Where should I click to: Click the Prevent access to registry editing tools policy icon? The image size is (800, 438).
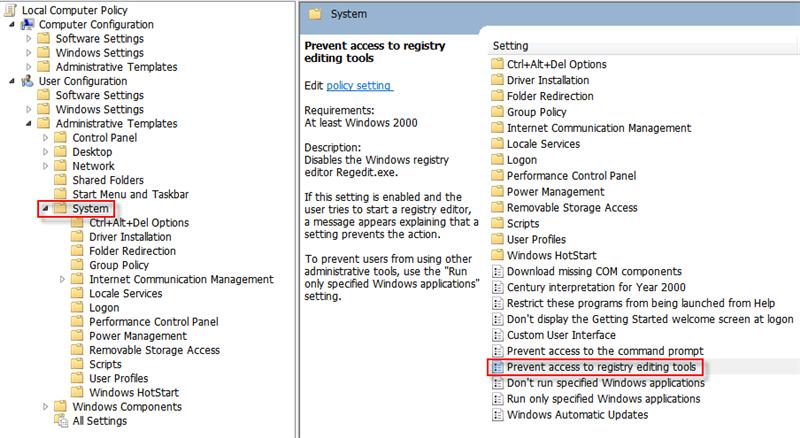[x=497, y=367]
